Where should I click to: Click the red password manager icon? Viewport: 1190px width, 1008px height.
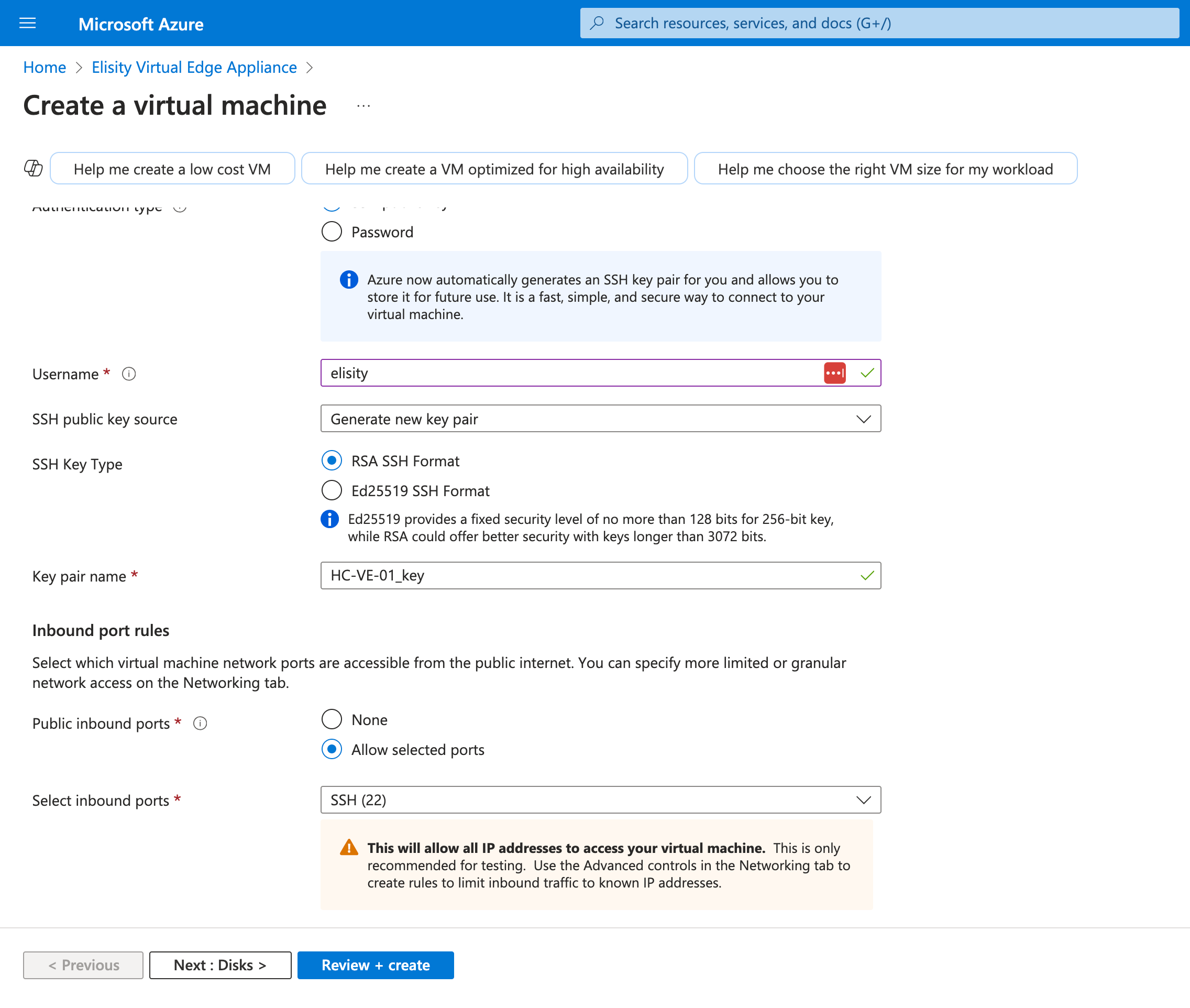tap(835, 373)
